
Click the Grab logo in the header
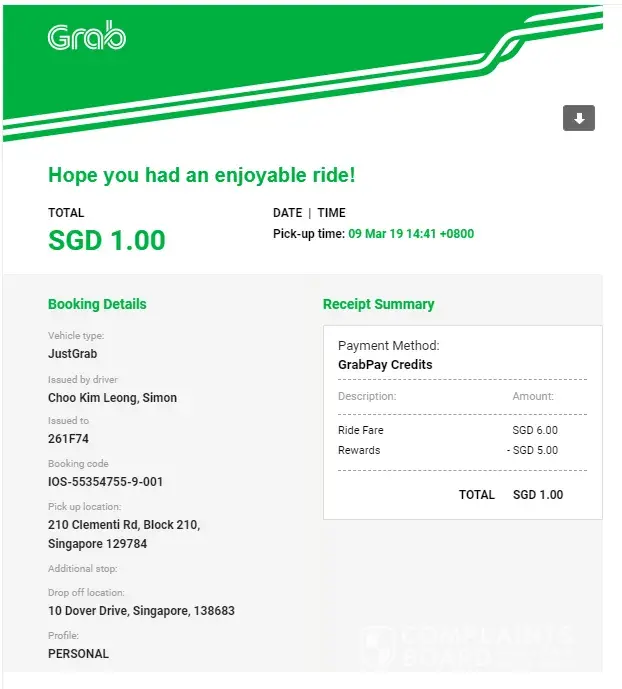[87, 37]
